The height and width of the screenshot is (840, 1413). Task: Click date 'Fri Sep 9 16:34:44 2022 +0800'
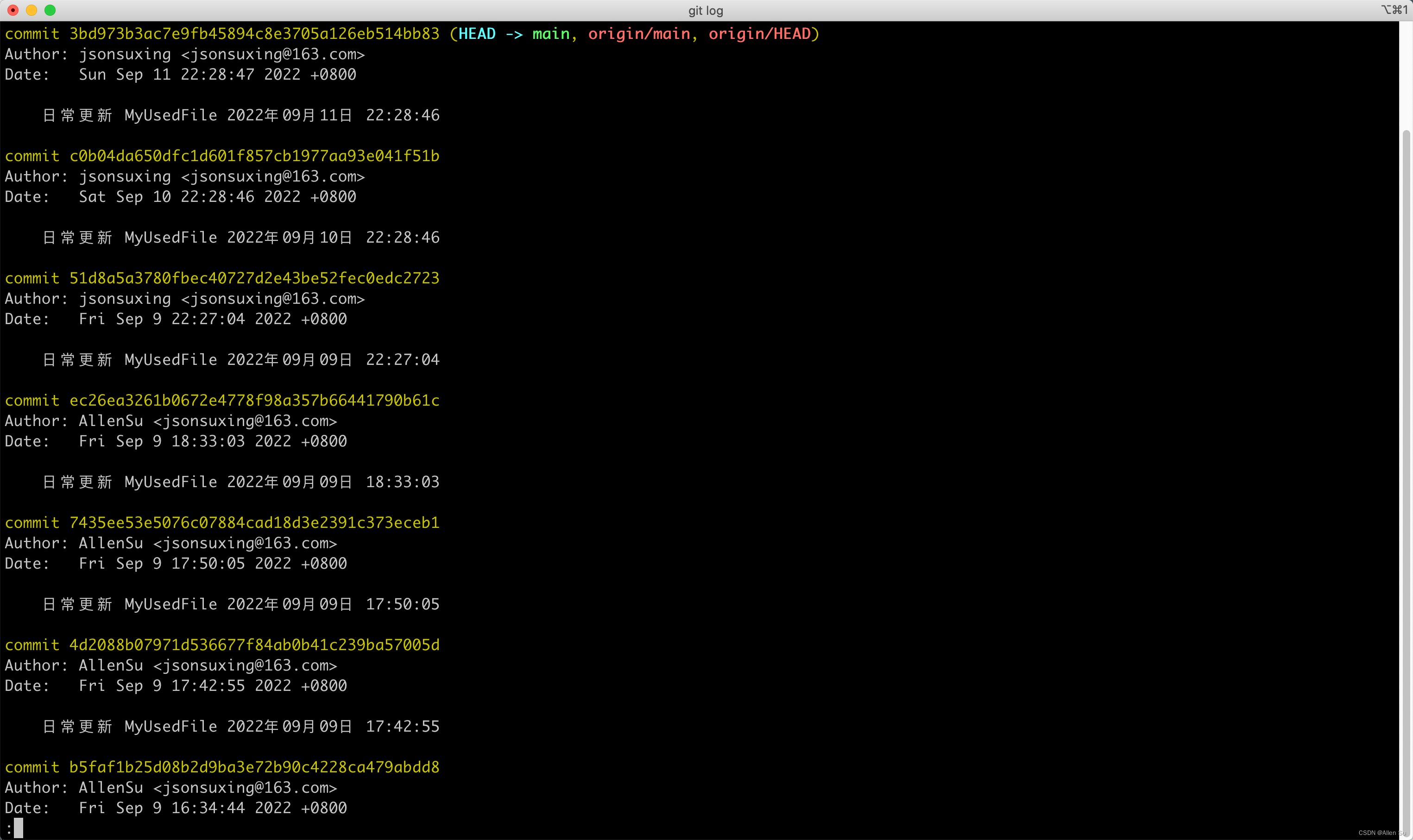(213, 809)
